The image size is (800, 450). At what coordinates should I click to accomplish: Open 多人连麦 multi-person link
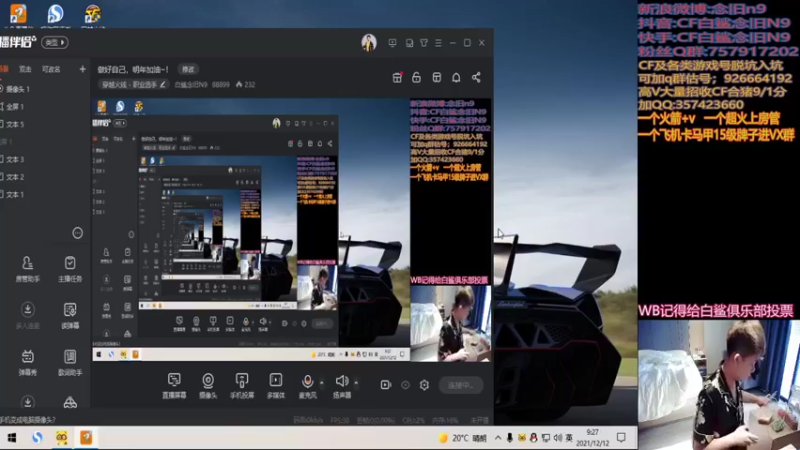(x=28, y=315)
